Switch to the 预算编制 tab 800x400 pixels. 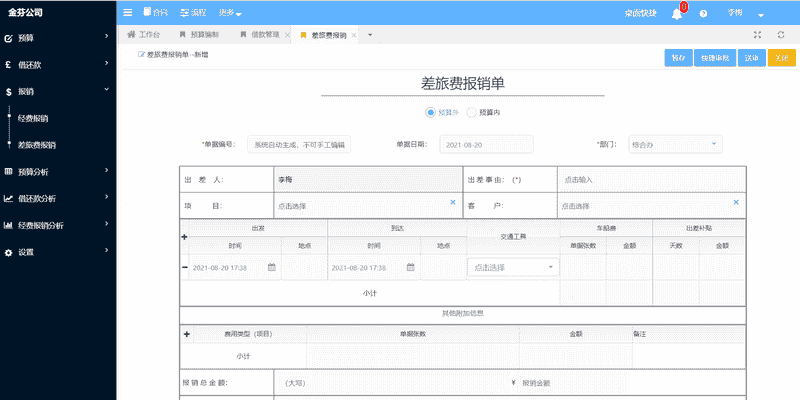pos(199,35)
